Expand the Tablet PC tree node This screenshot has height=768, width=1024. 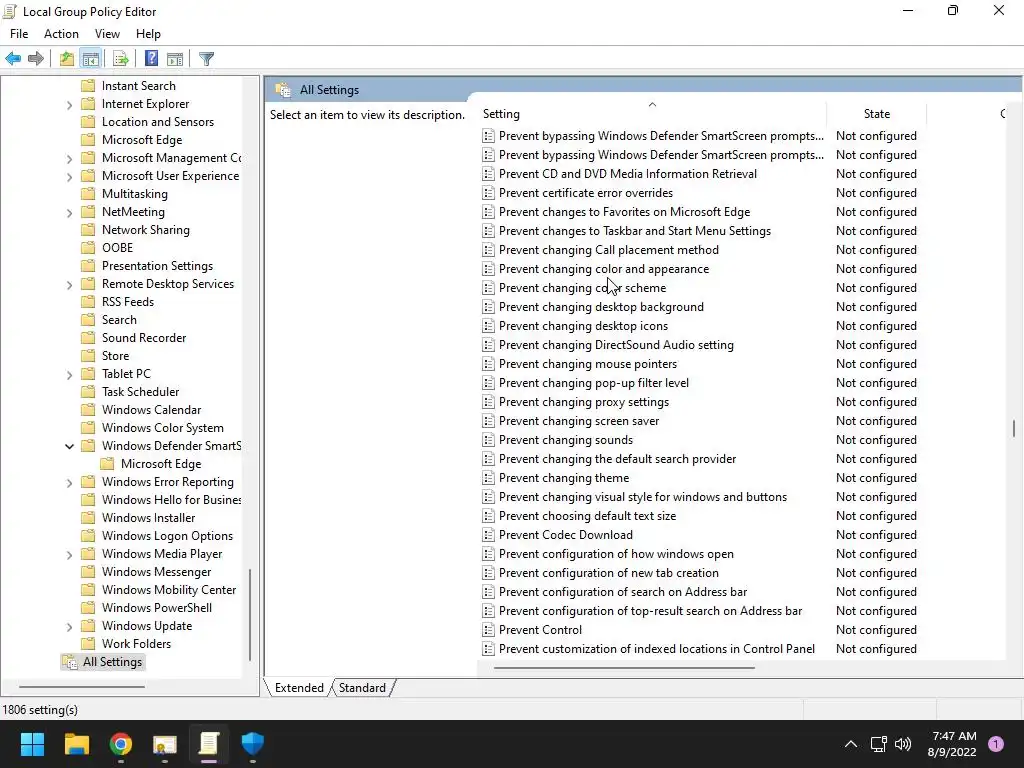point(69,374)
